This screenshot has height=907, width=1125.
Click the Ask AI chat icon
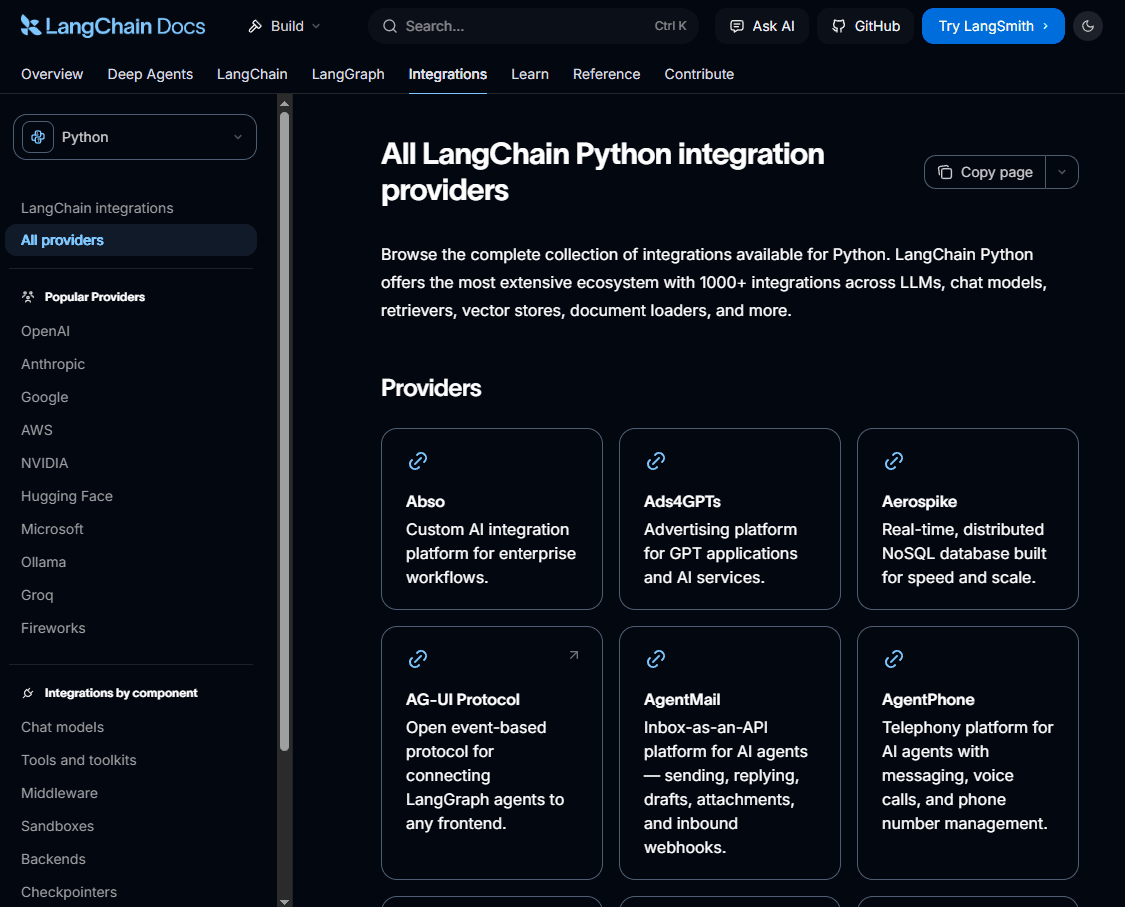click(736, 27)
